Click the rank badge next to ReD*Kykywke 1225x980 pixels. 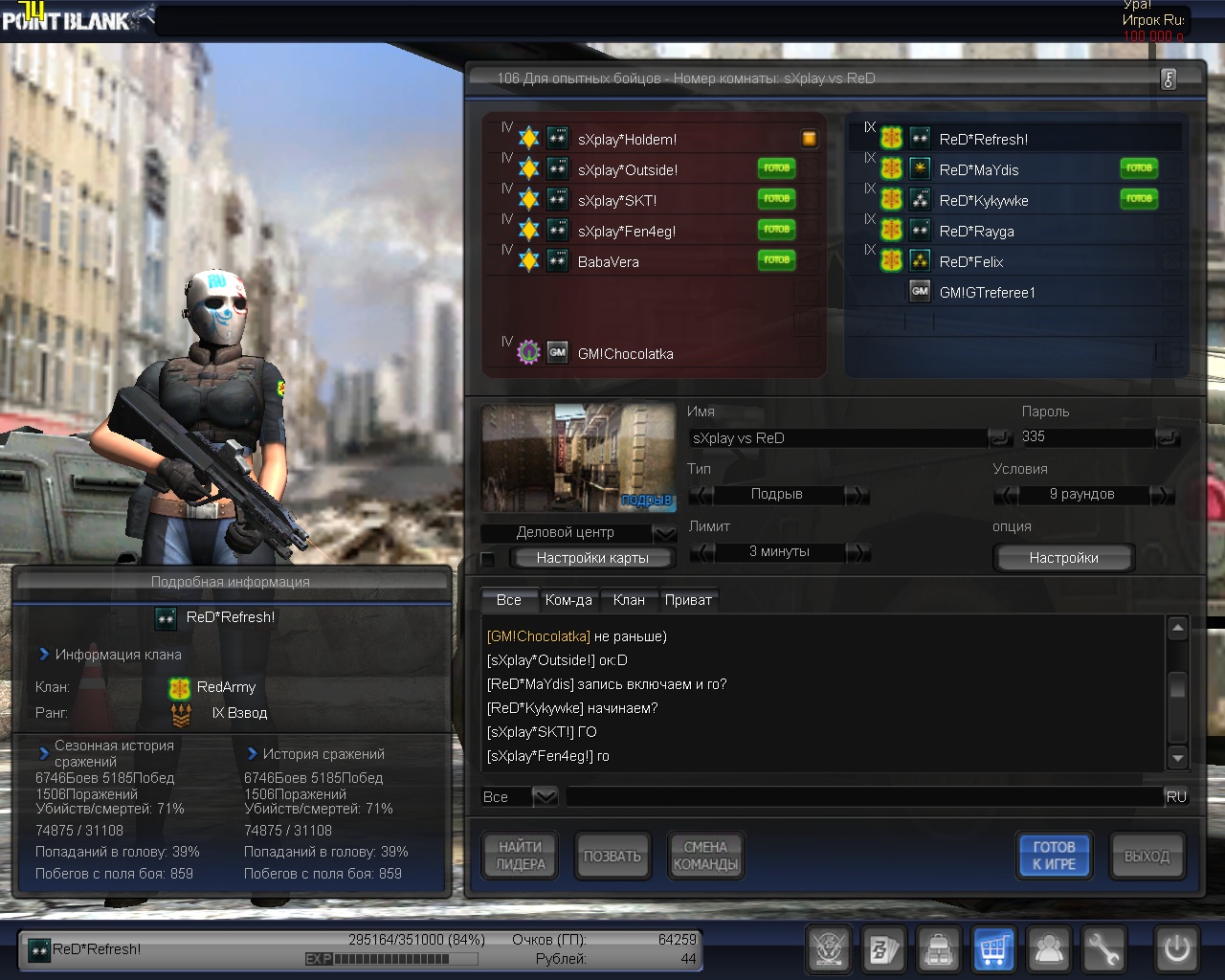[920, 200]
